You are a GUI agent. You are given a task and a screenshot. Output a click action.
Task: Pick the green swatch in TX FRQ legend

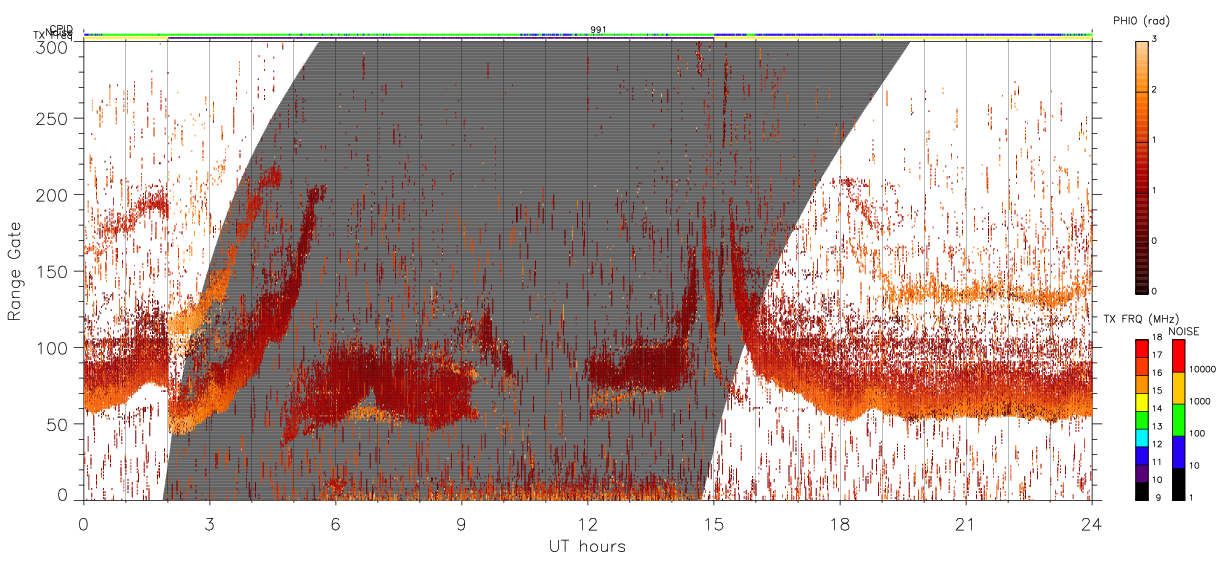coord(1142,420)
